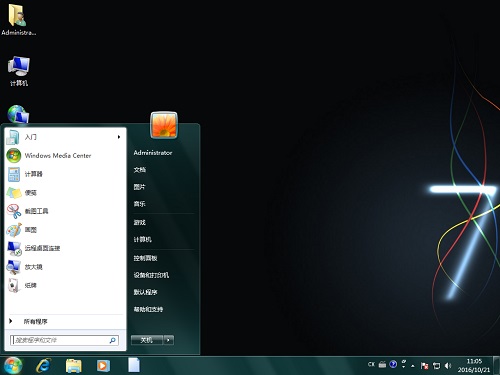Open Internet Explorer from the taskbar

43,366
